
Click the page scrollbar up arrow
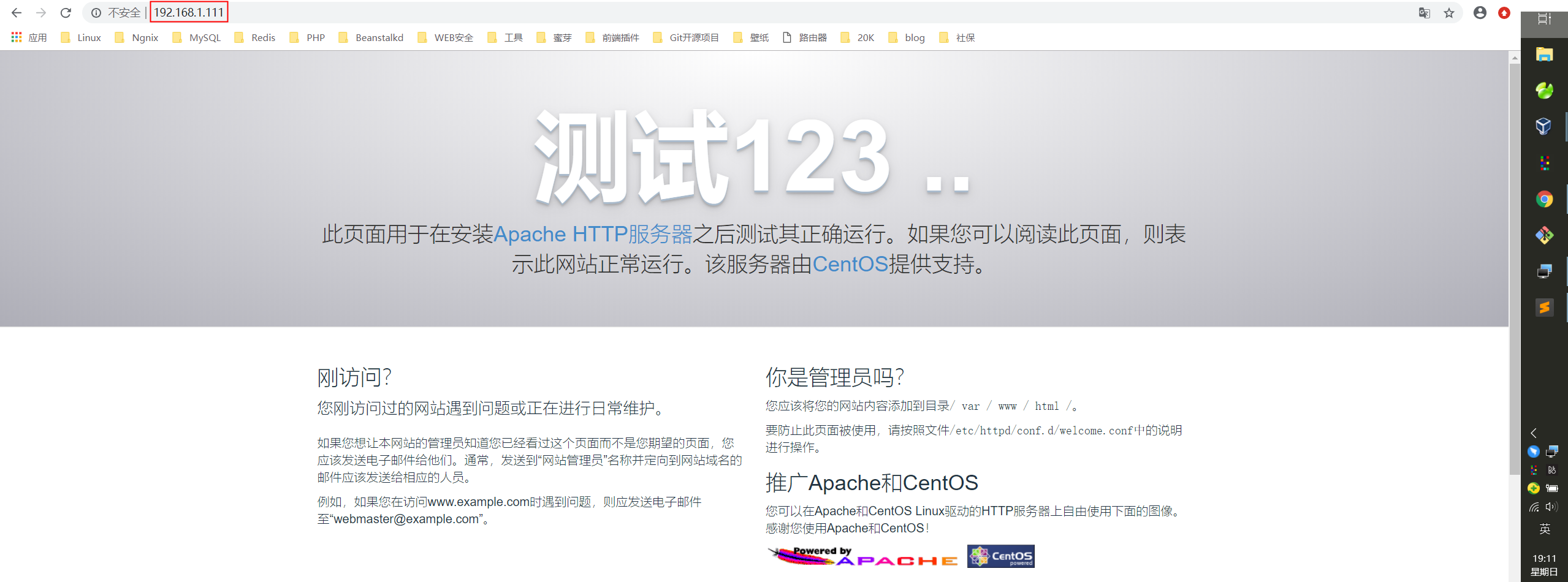1515,58
